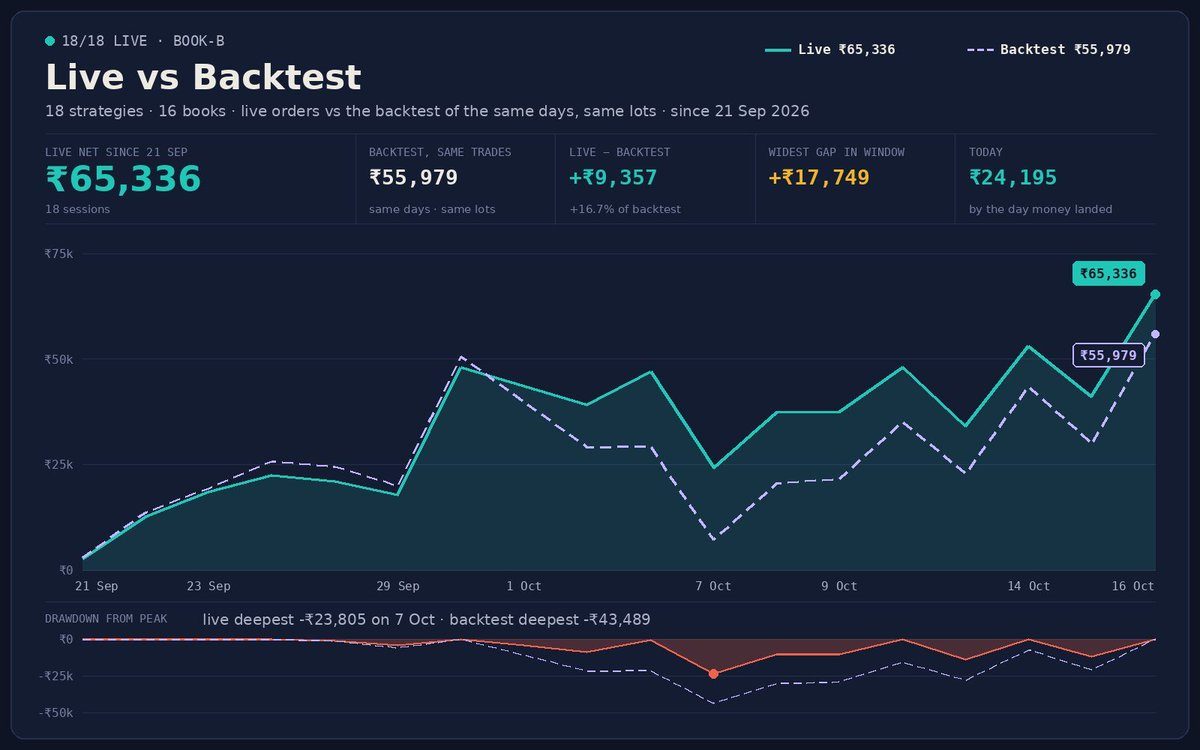Click the teal live line endpoint marker
The height and width of the screenshot is (750, 1200).
coord(1155,294)
